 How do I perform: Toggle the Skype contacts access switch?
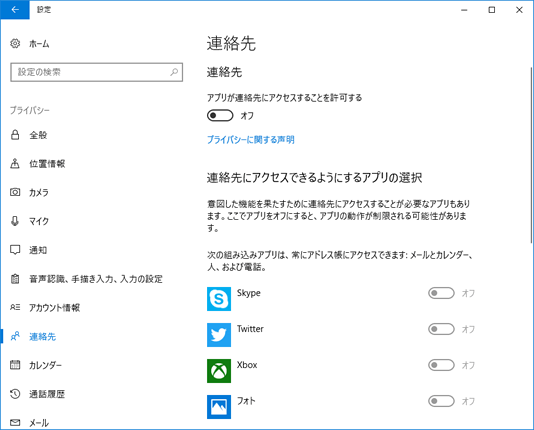[441, 293]
